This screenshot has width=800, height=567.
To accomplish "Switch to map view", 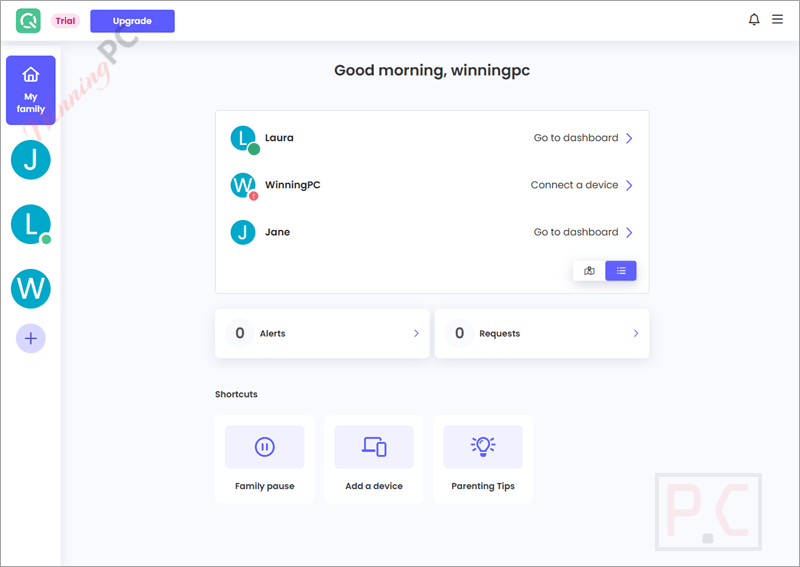I will click(589, 271).
